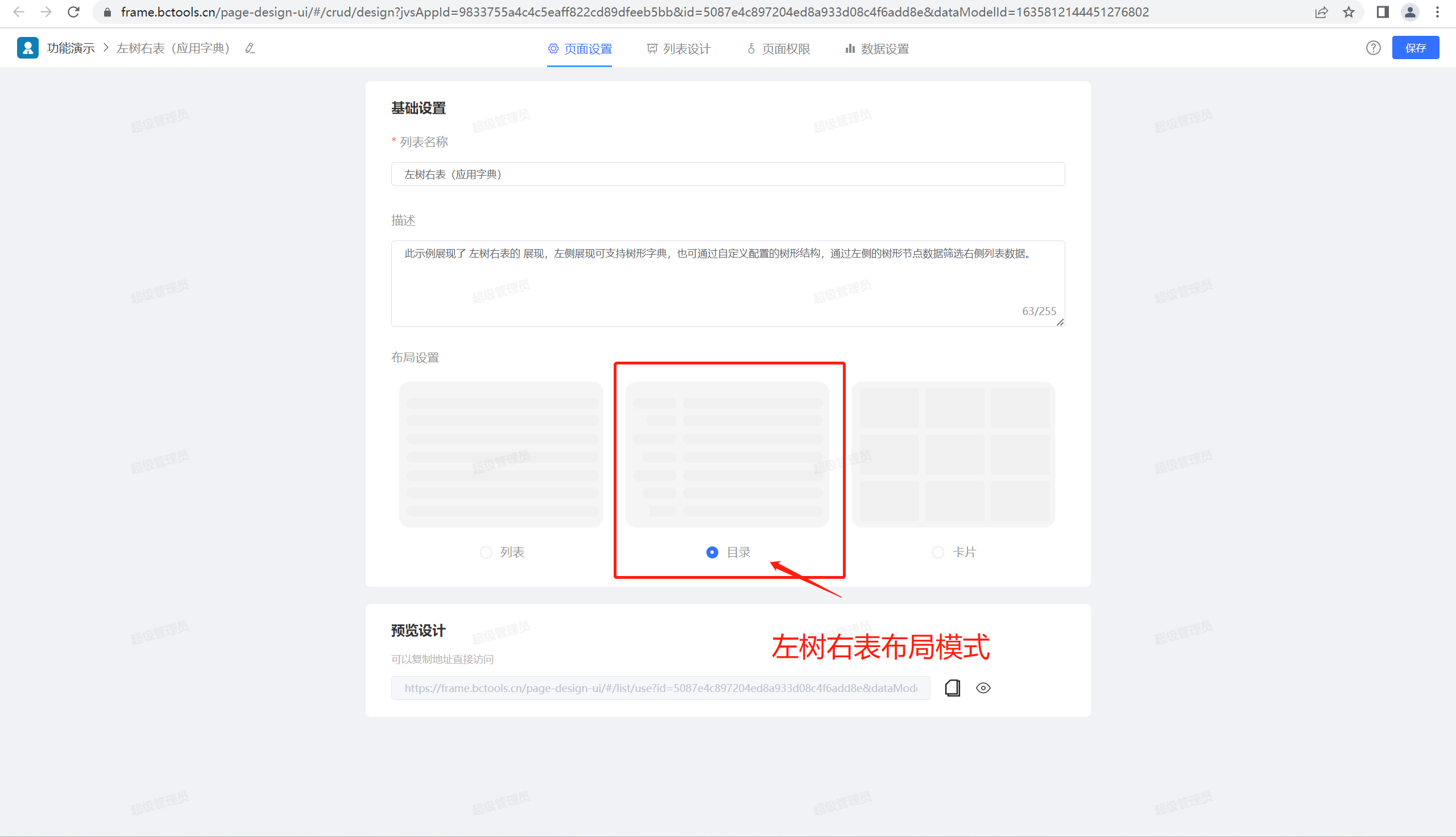
Task: Click the 目录 layout preview thumbnail
Action: click(x=727, y=454)
